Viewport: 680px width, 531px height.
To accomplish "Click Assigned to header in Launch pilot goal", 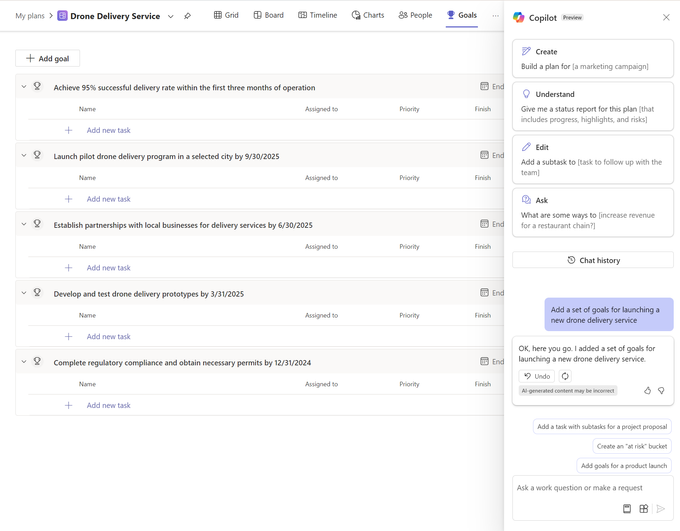I will tap(321, 178).
